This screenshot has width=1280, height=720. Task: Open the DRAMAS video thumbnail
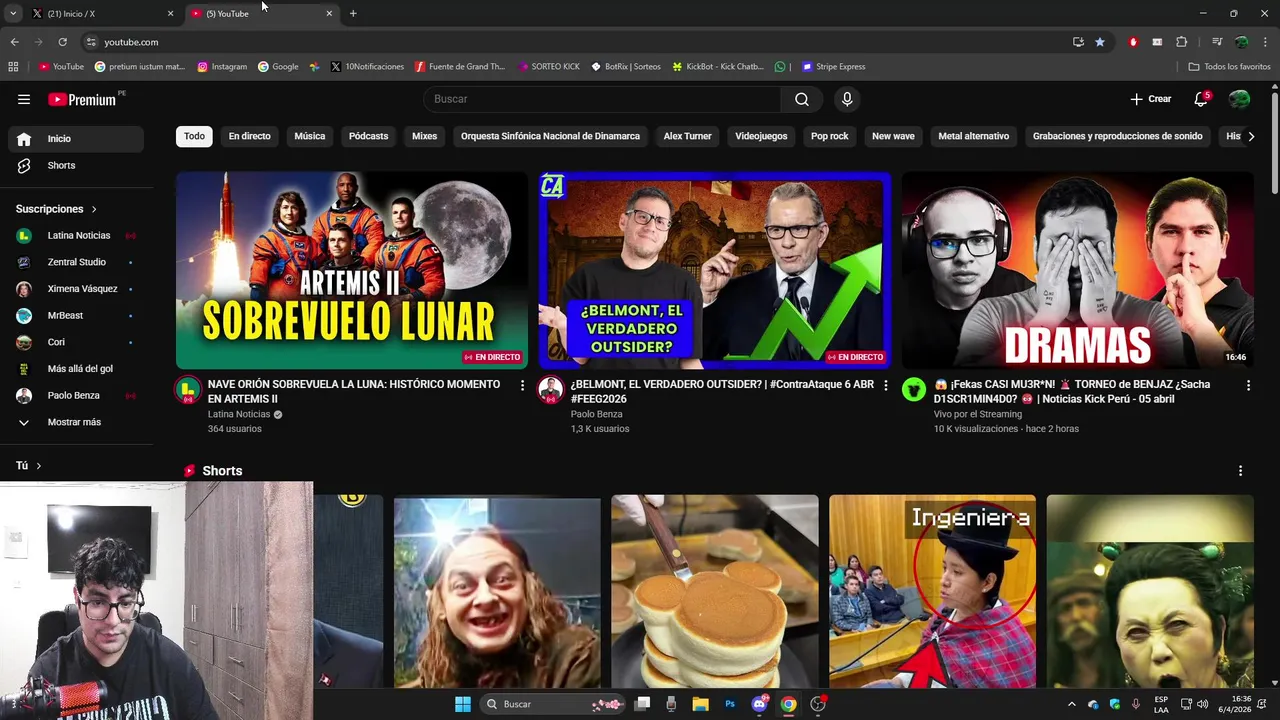[x=1077, y=270]
